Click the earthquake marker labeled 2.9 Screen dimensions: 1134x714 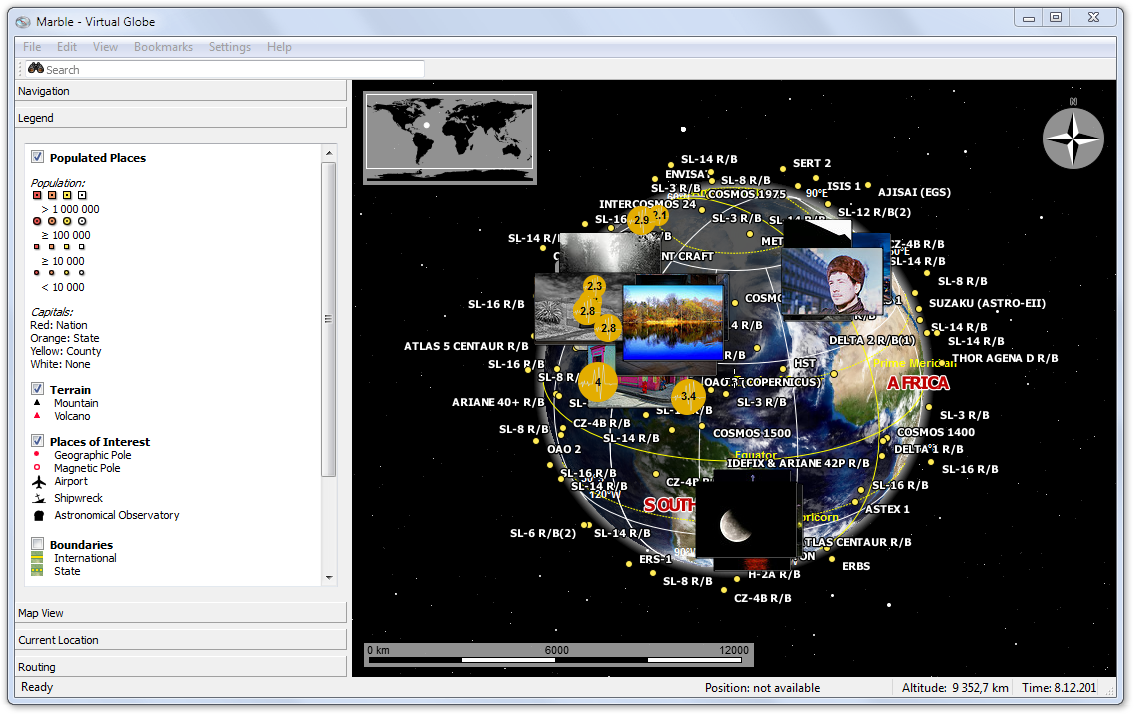point(641,219)
